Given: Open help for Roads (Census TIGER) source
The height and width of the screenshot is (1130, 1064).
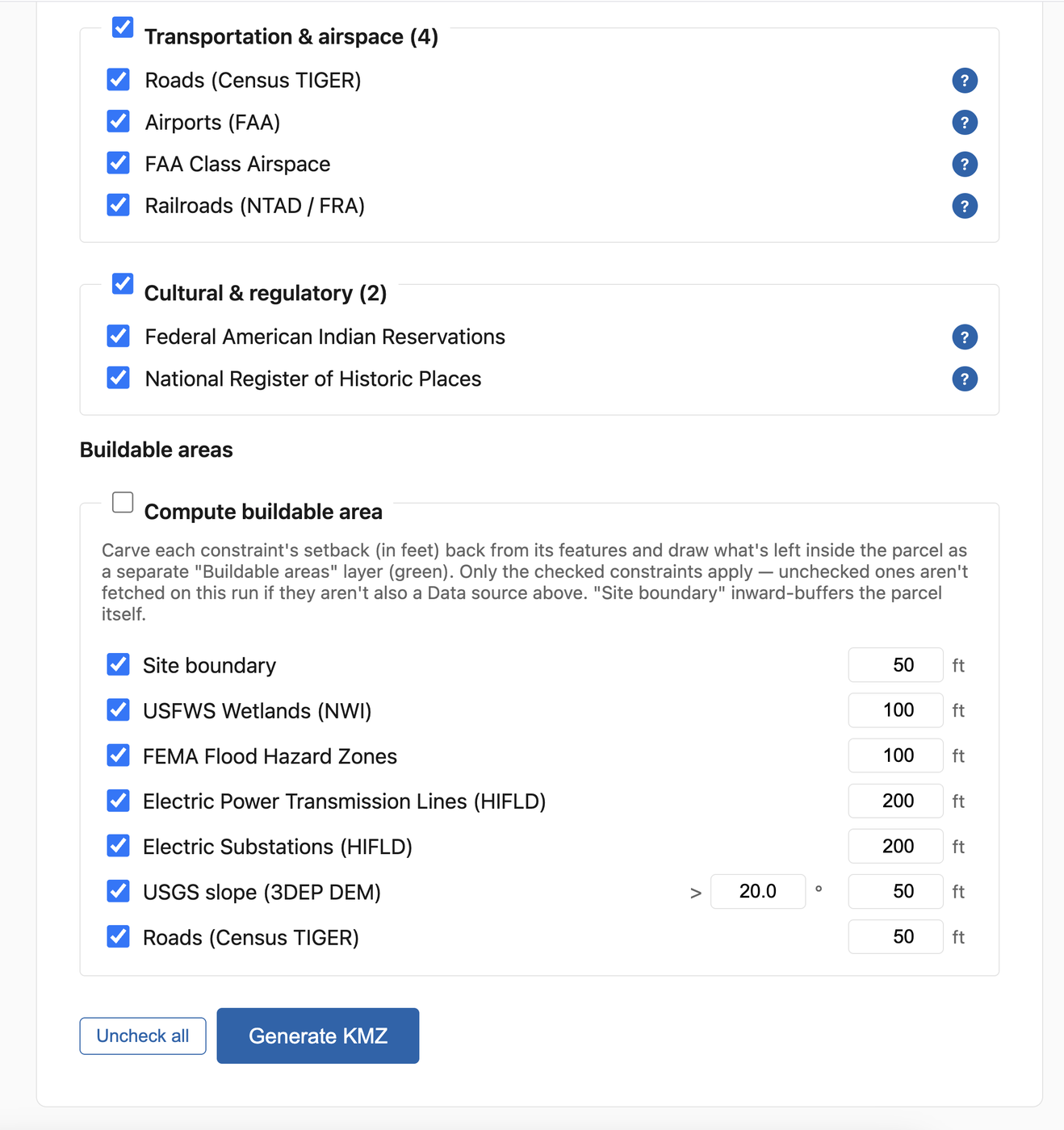Looking at the screenshot, I should click(x=965, y=81).
